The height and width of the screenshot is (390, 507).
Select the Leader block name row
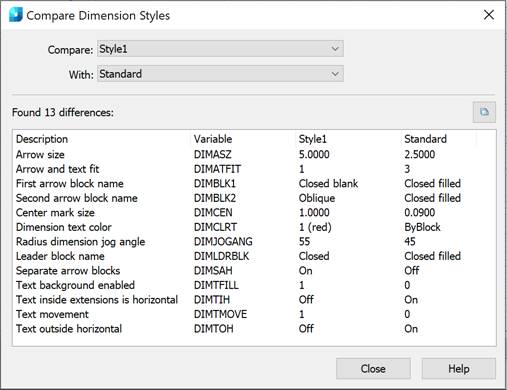pyautogui.click(x=254, y=256)
